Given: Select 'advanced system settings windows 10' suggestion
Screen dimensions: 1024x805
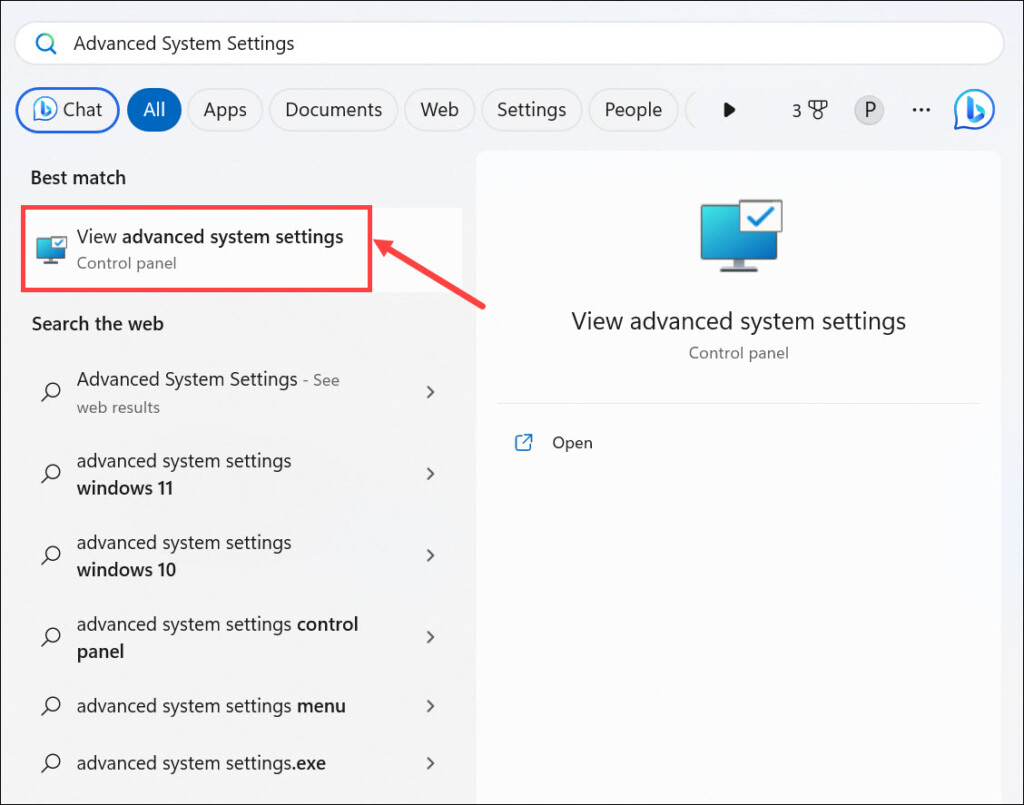Looking at the screenshot, I should click(x=184, y=555).
